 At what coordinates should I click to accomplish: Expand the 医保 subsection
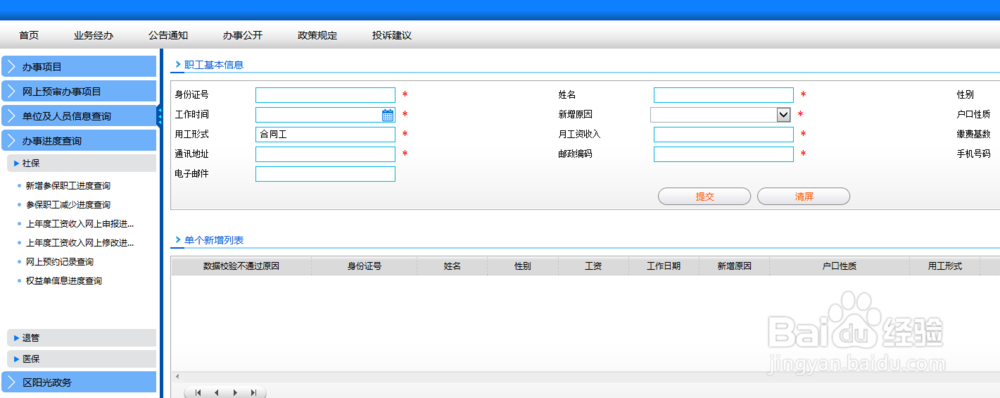click(82, 359)
